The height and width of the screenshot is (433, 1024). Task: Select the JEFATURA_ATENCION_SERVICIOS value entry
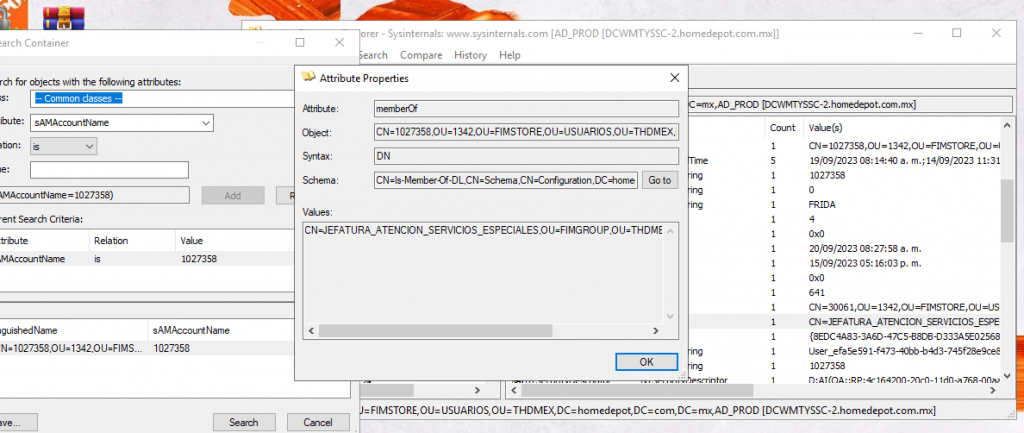point(483,230)
